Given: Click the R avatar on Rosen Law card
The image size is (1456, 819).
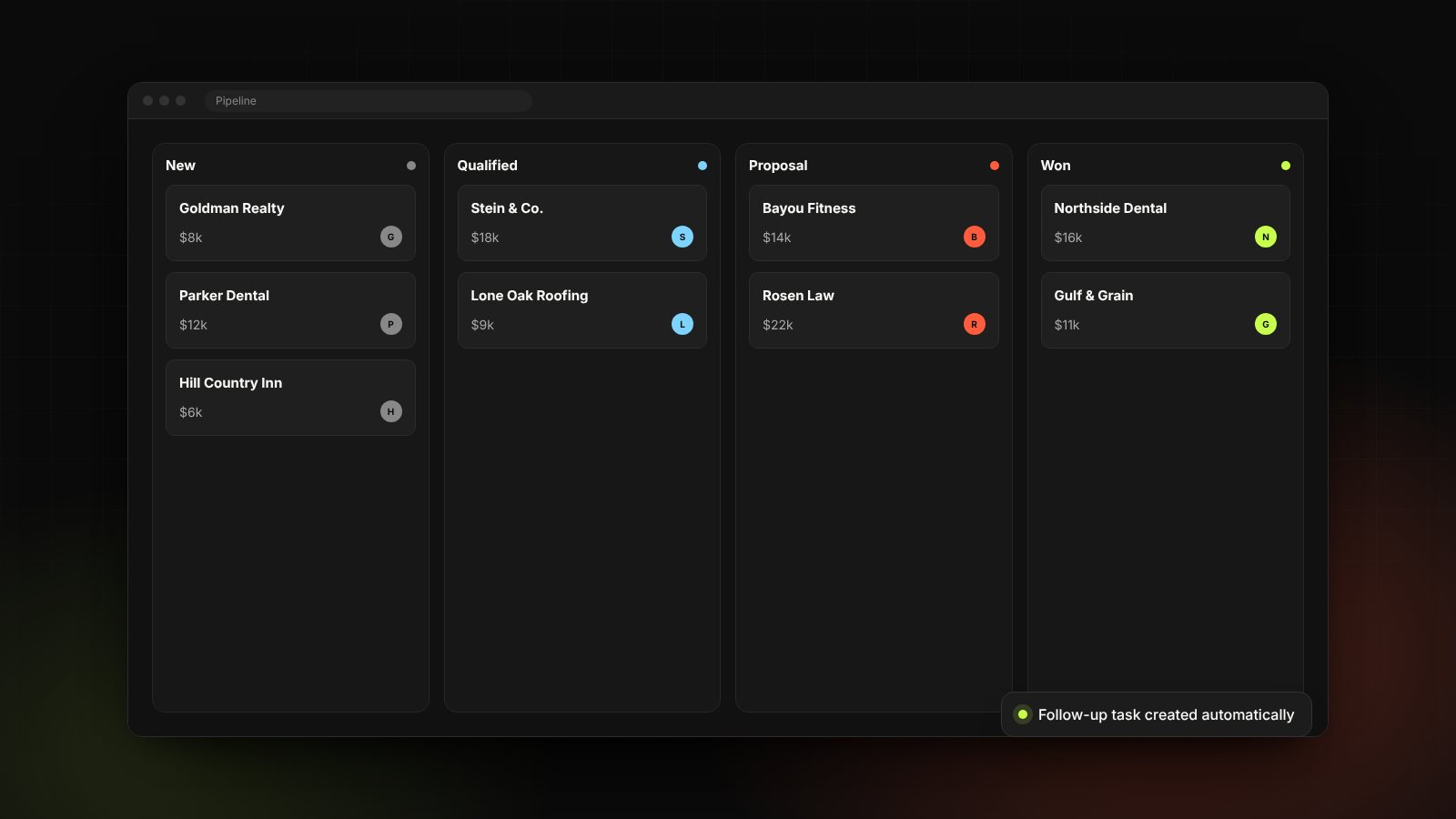Looking at the screenshot, I should (975, 324).
